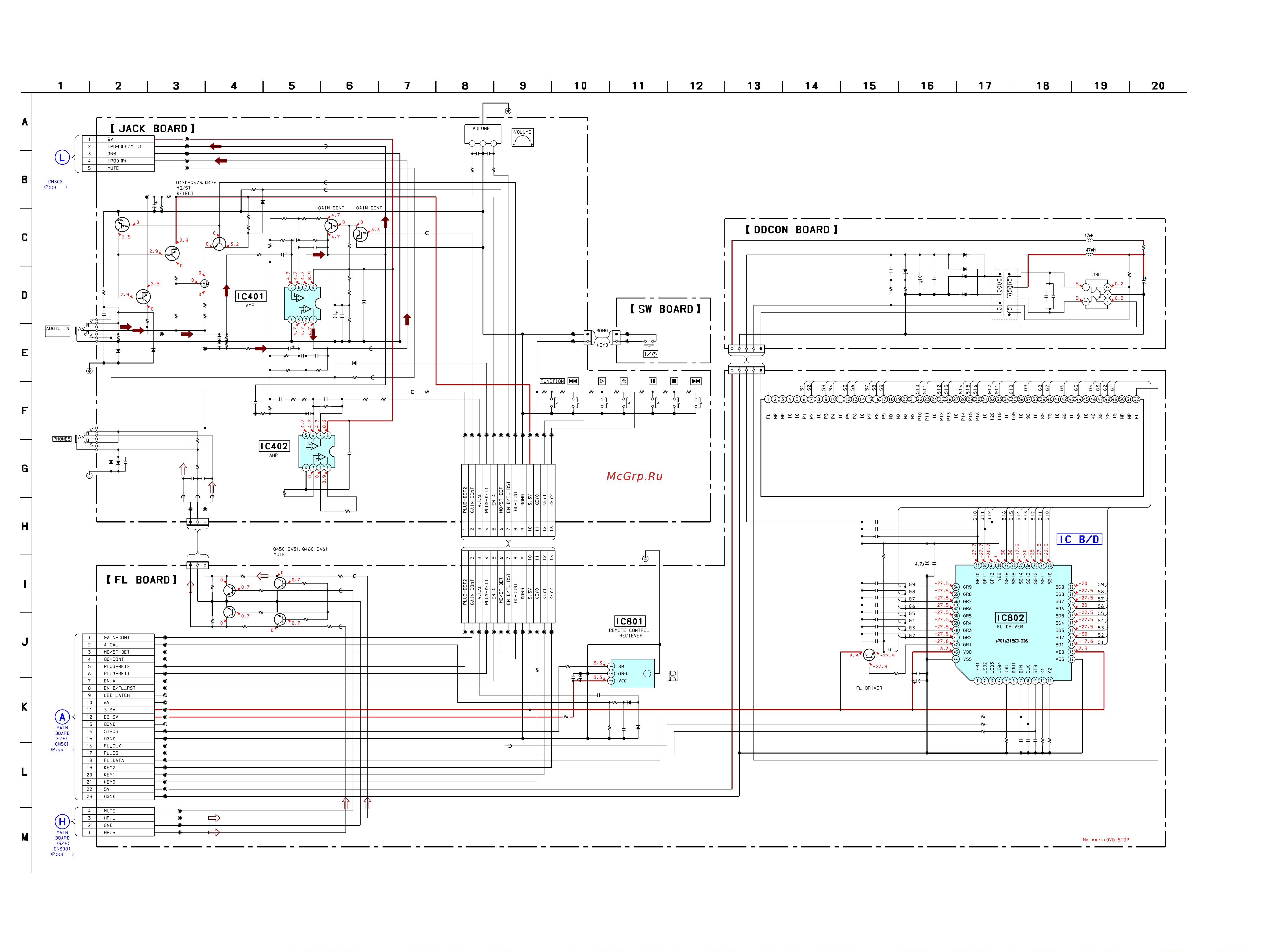
Task: Click the IC801 reference label
Action: (x=630, y=621)
